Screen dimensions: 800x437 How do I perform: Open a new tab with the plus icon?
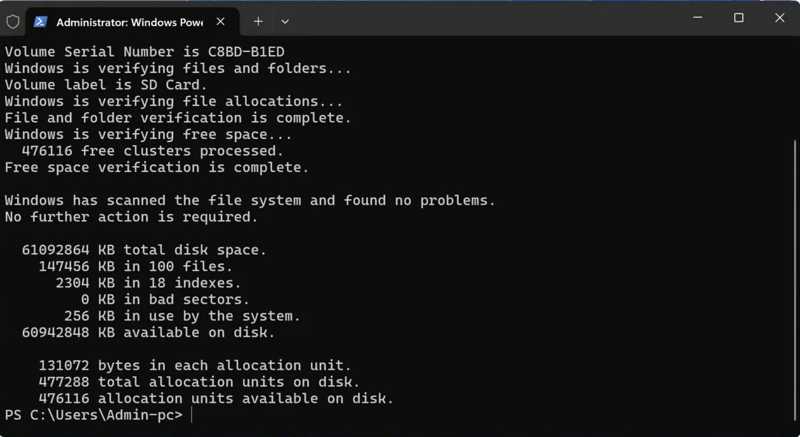(x=258, y=21)
